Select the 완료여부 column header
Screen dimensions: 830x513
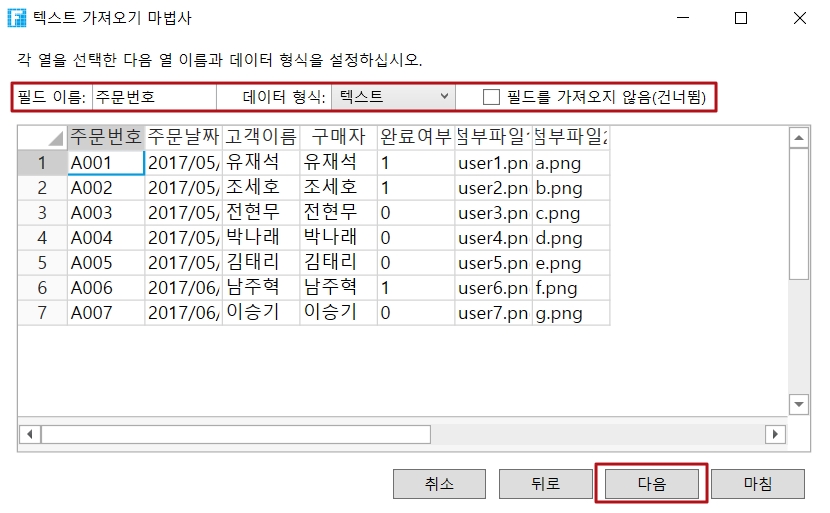[x=415, y=137]
